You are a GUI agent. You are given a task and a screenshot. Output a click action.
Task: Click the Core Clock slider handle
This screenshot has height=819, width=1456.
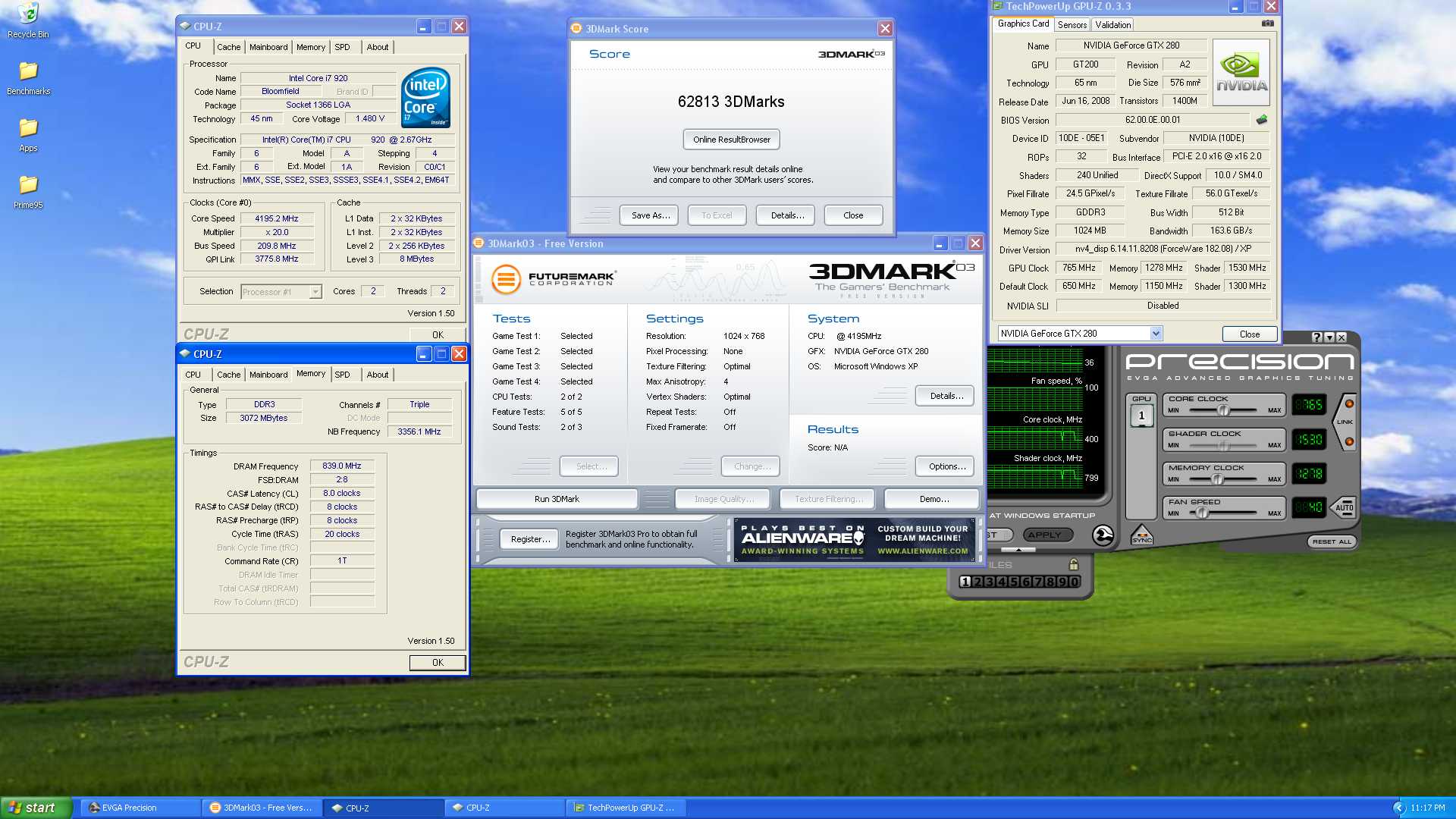pyautogui.click(x=1223, y=410)
